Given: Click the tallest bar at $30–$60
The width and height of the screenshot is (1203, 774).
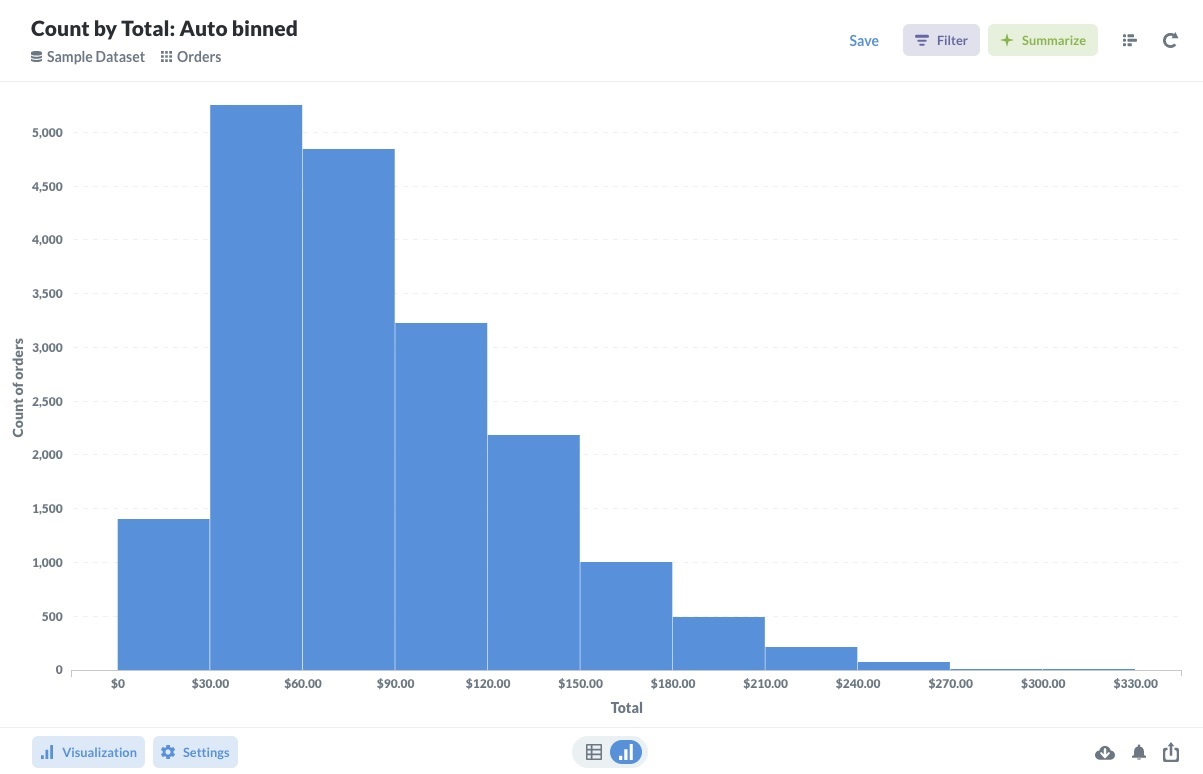Looking at the screenshot, I should [256, 388].
